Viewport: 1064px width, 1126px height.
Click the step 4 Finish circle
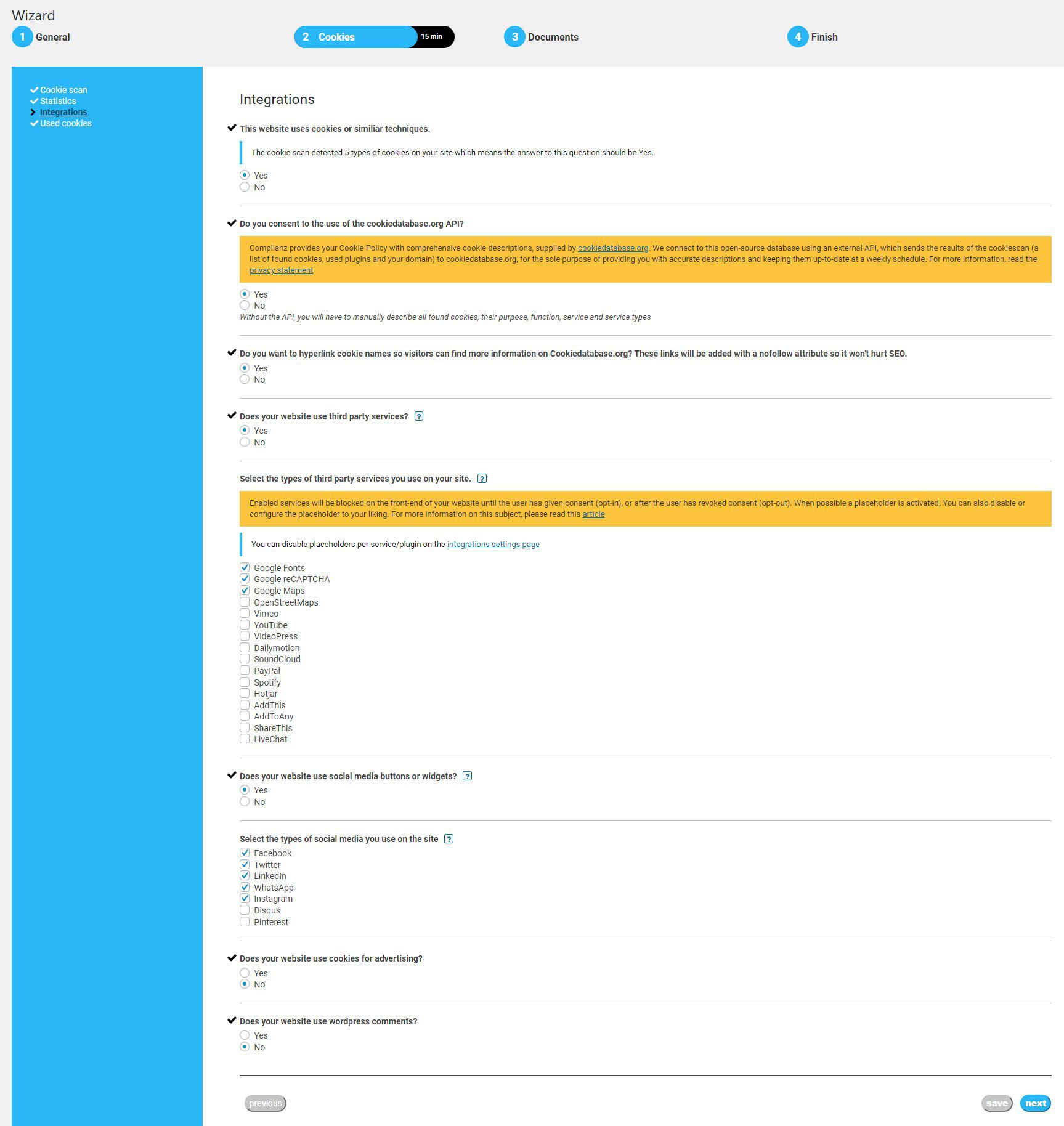798,37
